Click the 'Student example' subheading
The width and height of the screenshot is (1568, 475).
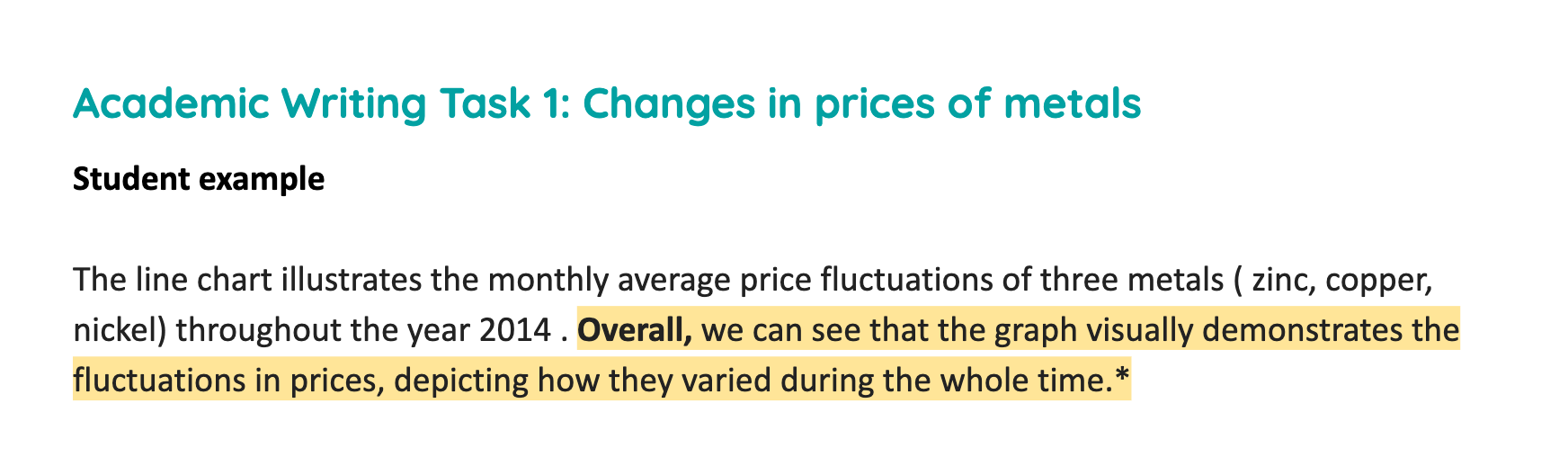tap(199, 179)
